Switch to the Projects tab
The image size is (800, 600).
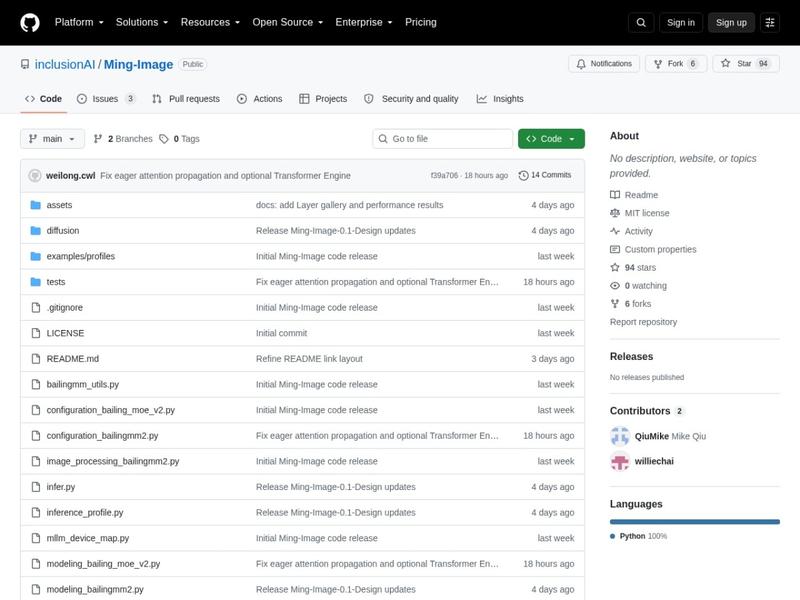coord(323,99)
